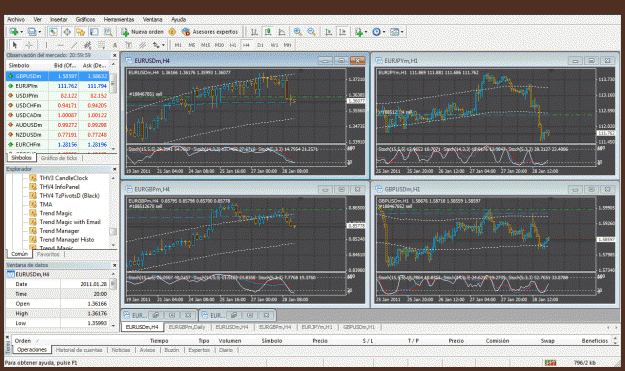Screen dimensions: 625x371
Task: Select the H1 timeframe button
Action: 233,45
